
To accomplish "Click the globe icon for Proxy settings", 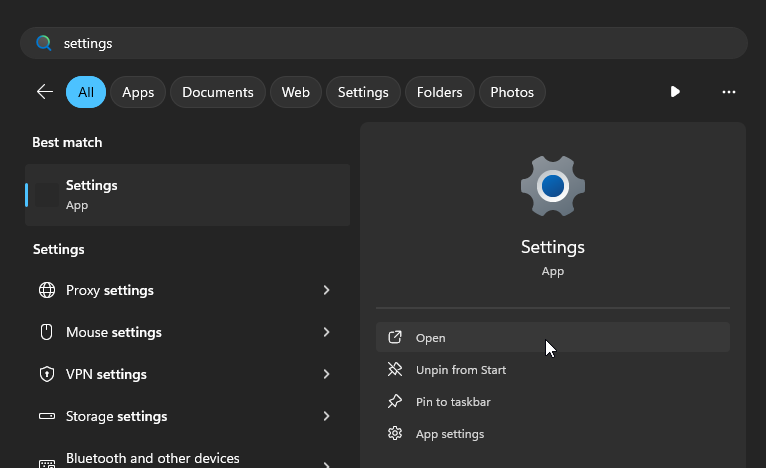I will (x=47, y=290).
